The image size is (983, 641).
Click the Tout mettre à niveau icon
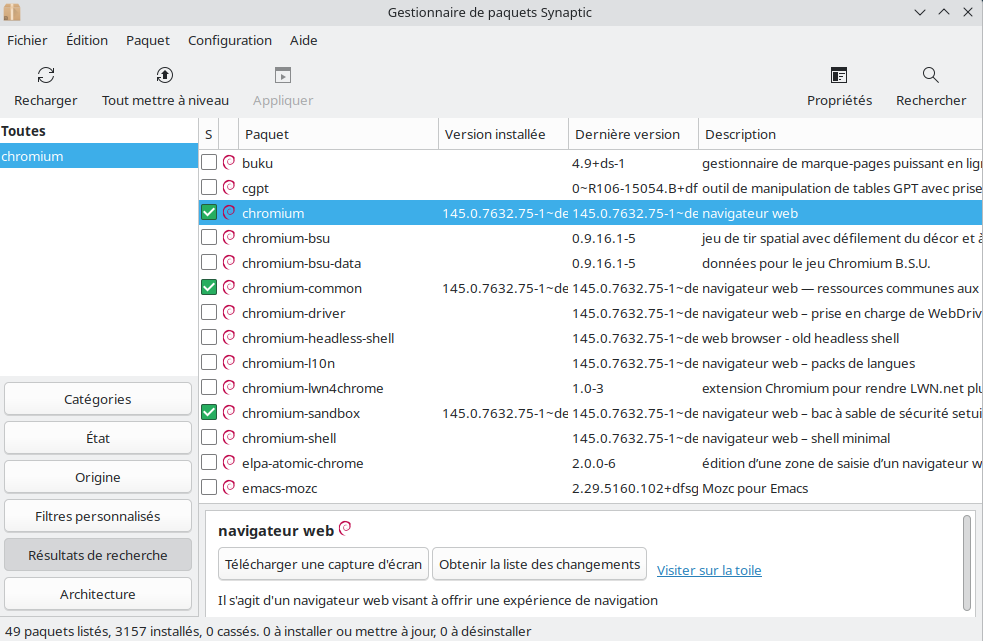[165, 75]
